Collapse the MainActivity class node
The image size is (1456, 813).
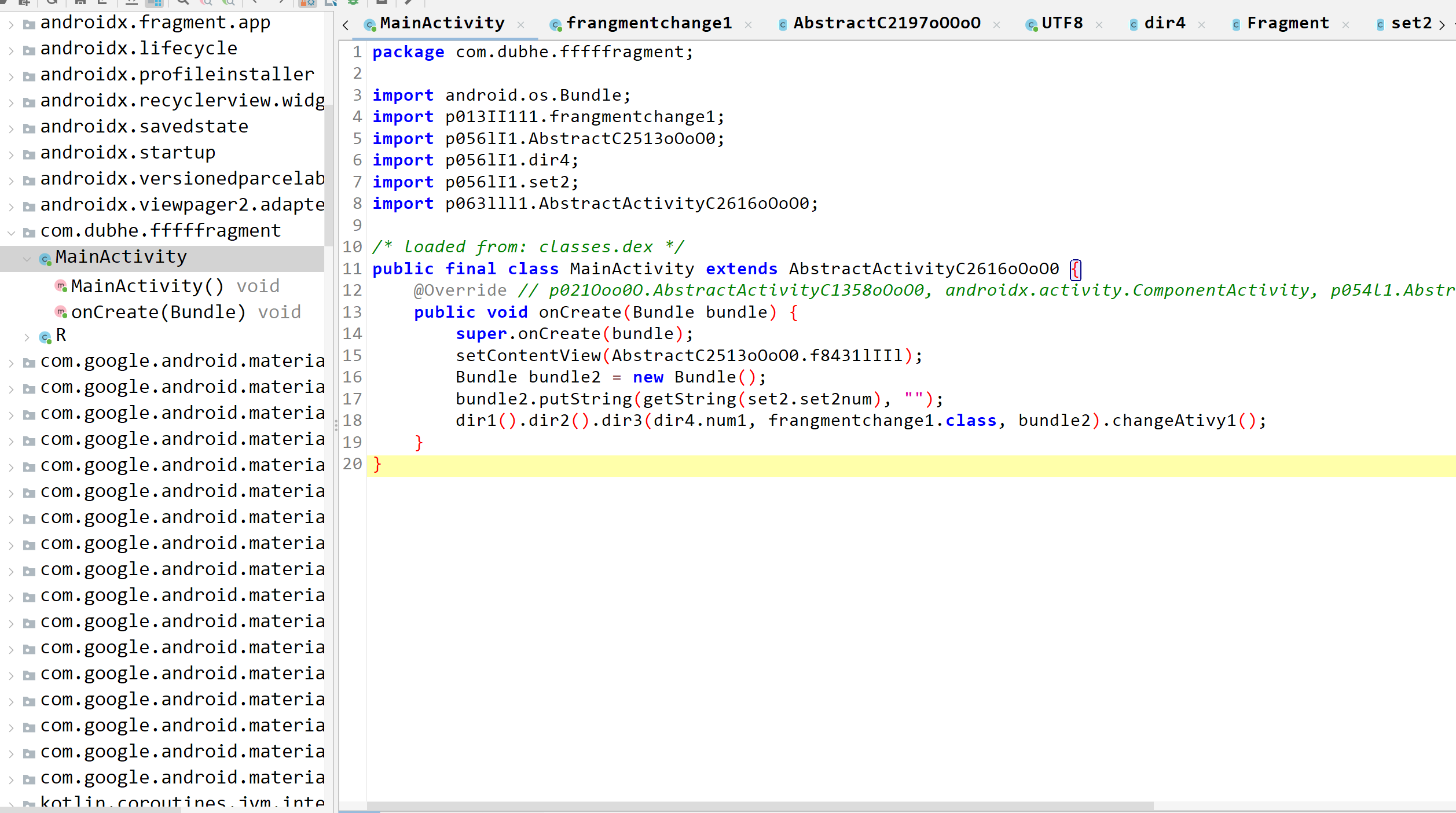coord(27,258)
